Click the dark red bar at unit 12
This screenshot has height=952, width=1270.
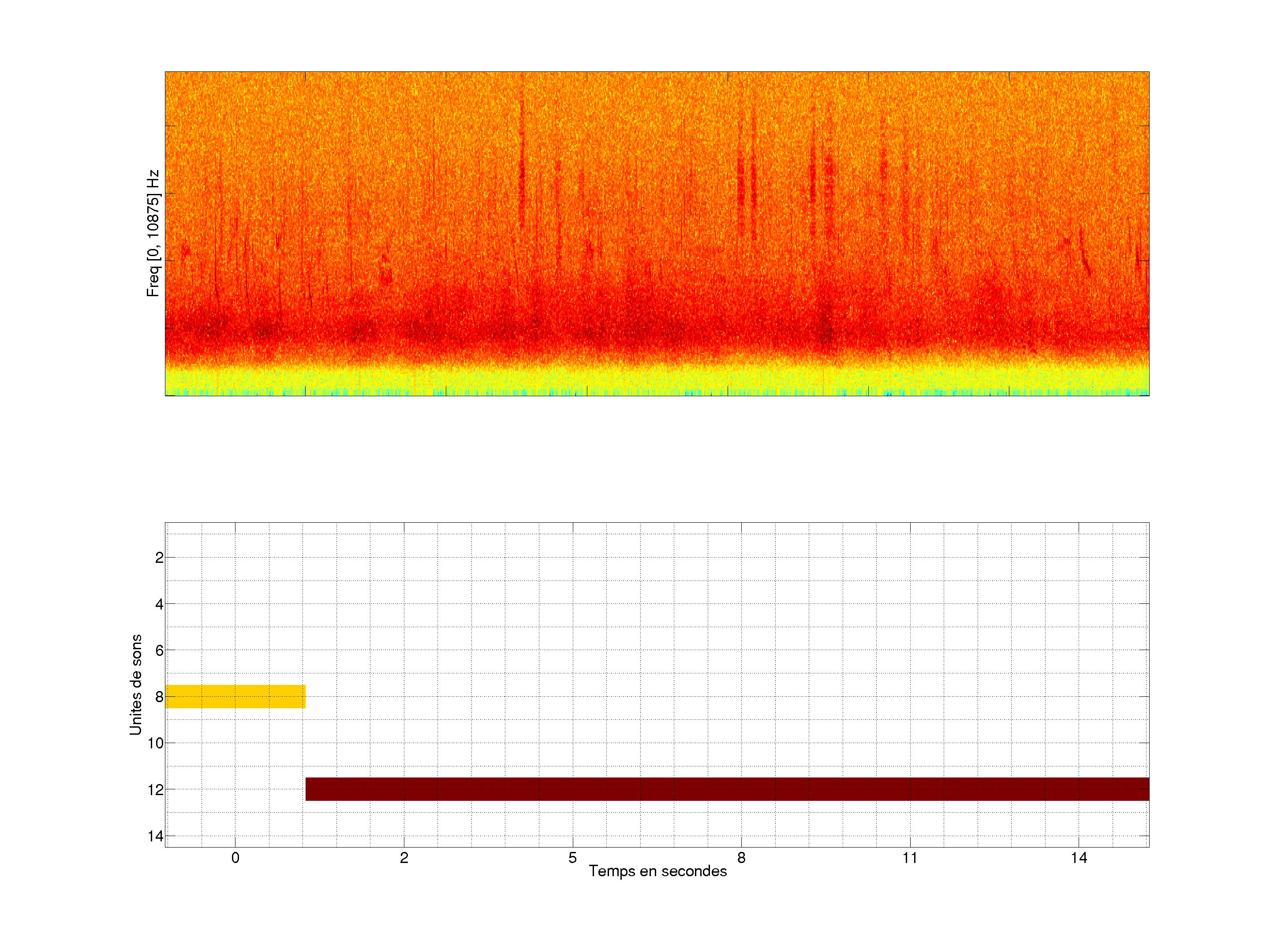coord(727,789)
